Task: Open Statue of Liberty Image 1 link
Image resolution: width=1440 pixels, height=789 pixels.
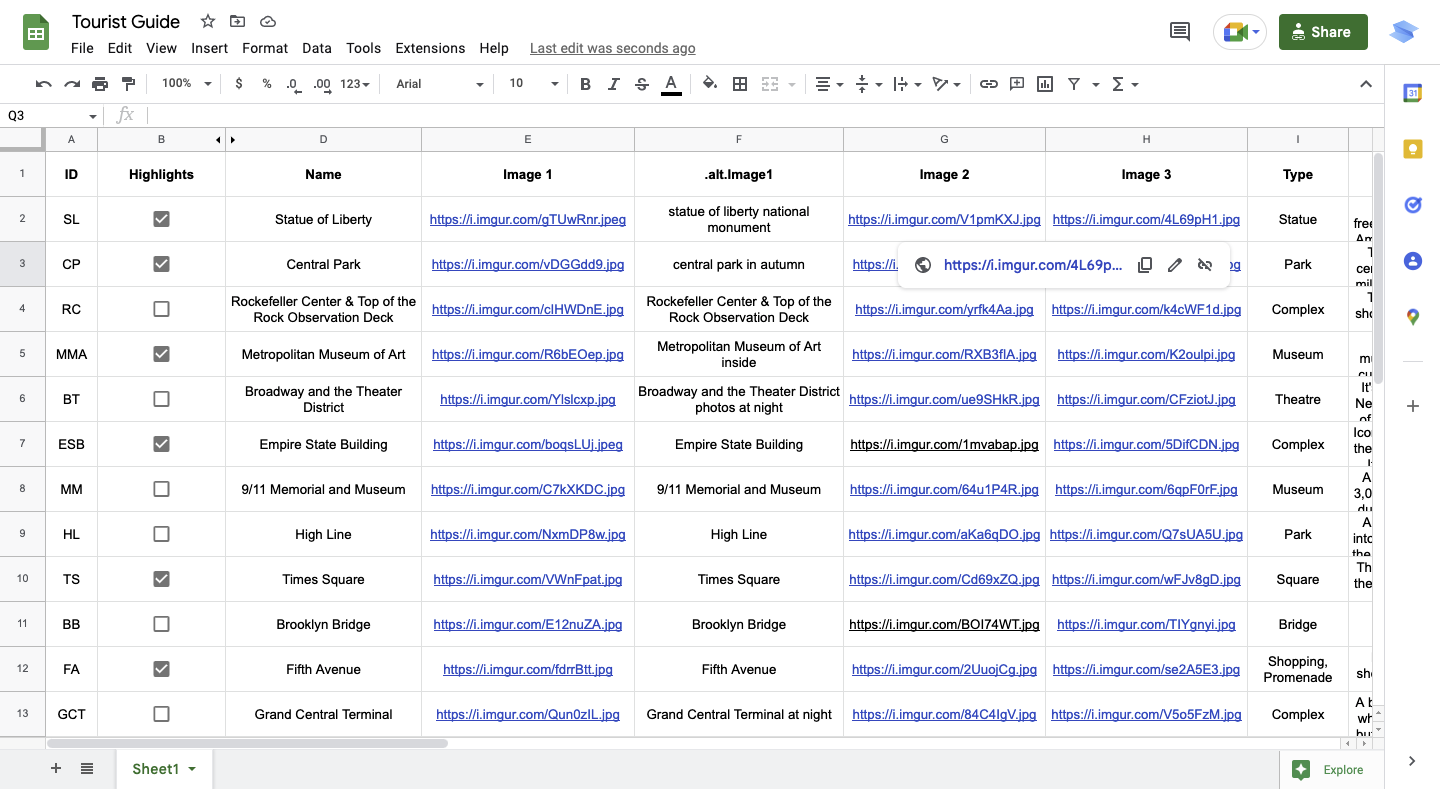Action: point(528,219)
